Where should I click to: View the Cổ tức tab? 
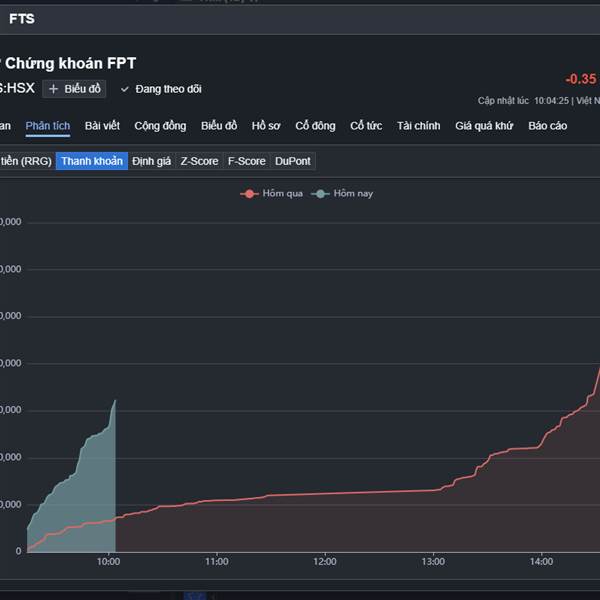click(x=366, y=126)
